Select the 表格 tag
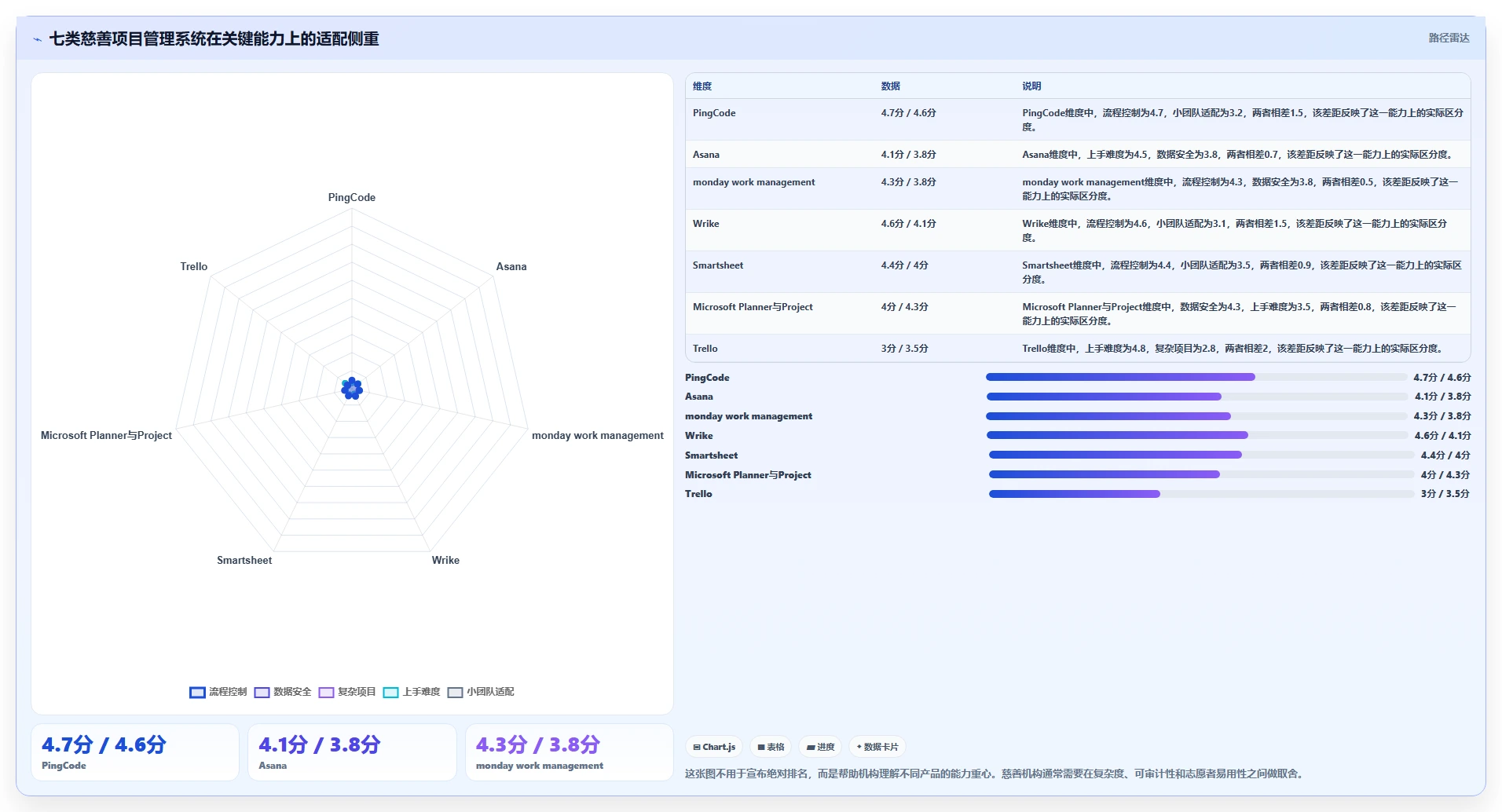Image resolution: width=1502 pixels, height=812 pixels. pyautogui.click(x=771, y=747)
